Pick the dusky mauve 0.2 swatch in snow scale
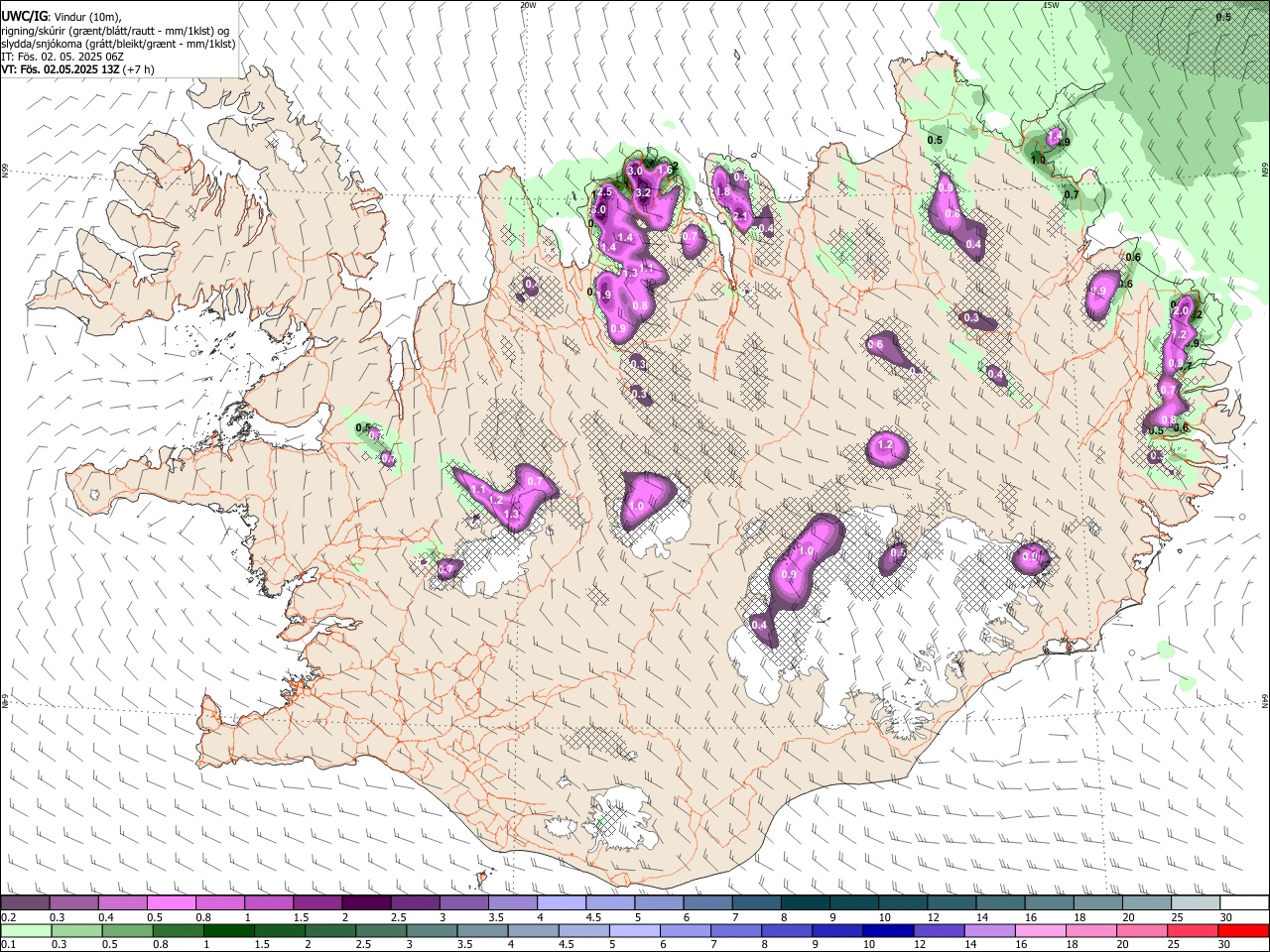Viewport: 1270px width, 952px height. [x=25, y=903]
